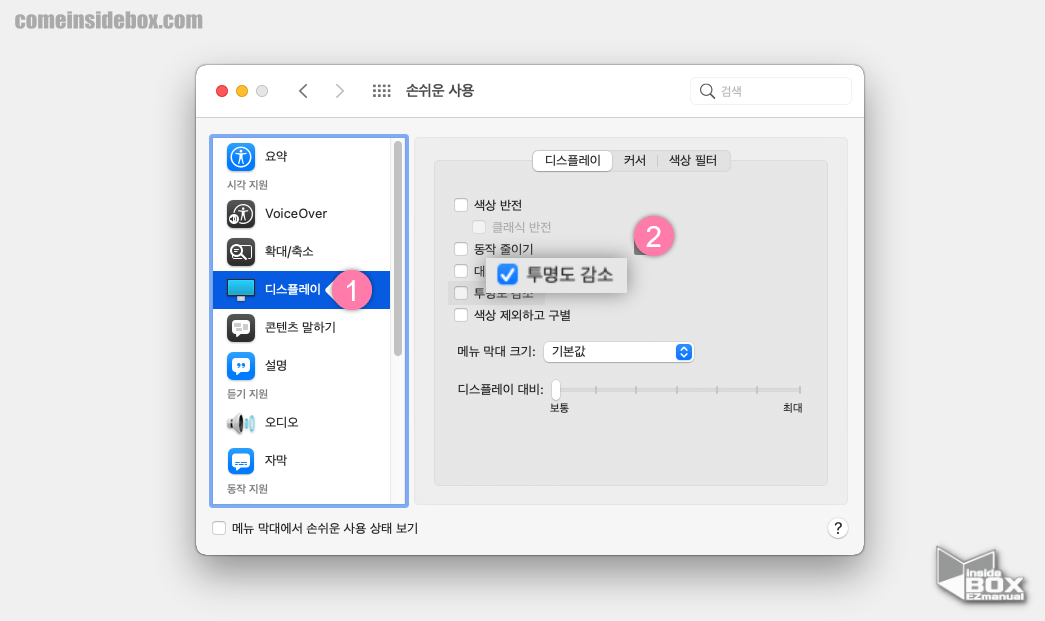Toggle 메뉴 막대에서 손쉬운 사용 상태 보기 checkbox
1045x621 pixels.
[219, 528]
